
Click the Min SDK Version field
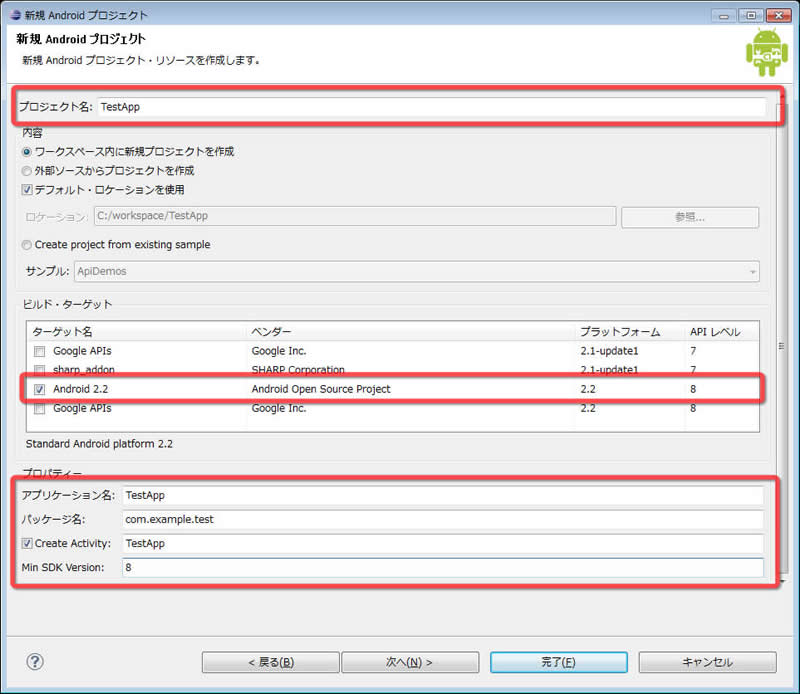[443, 567]
